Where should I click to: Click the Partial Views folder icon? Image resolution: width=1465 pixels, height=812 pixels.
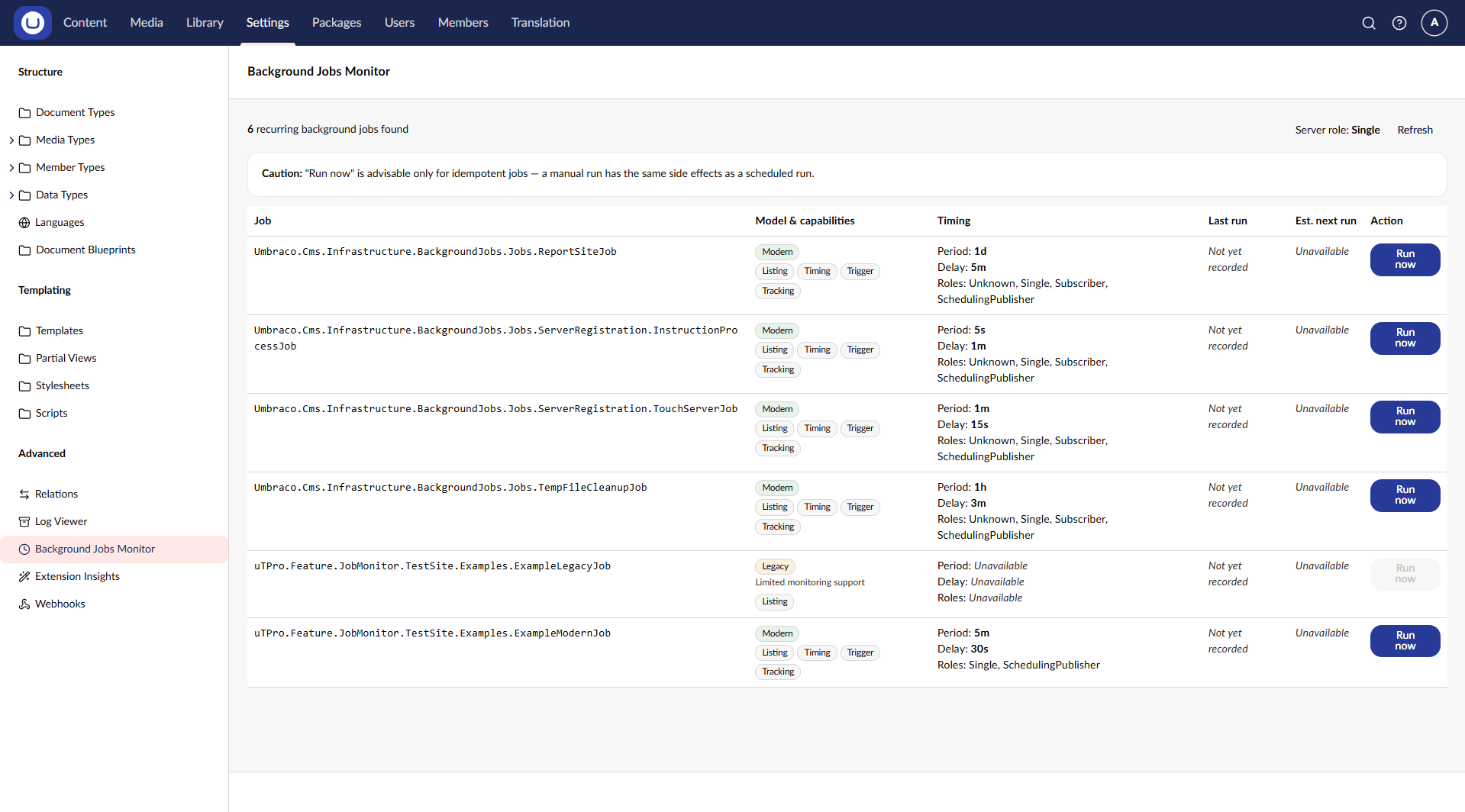pos(24,359)
